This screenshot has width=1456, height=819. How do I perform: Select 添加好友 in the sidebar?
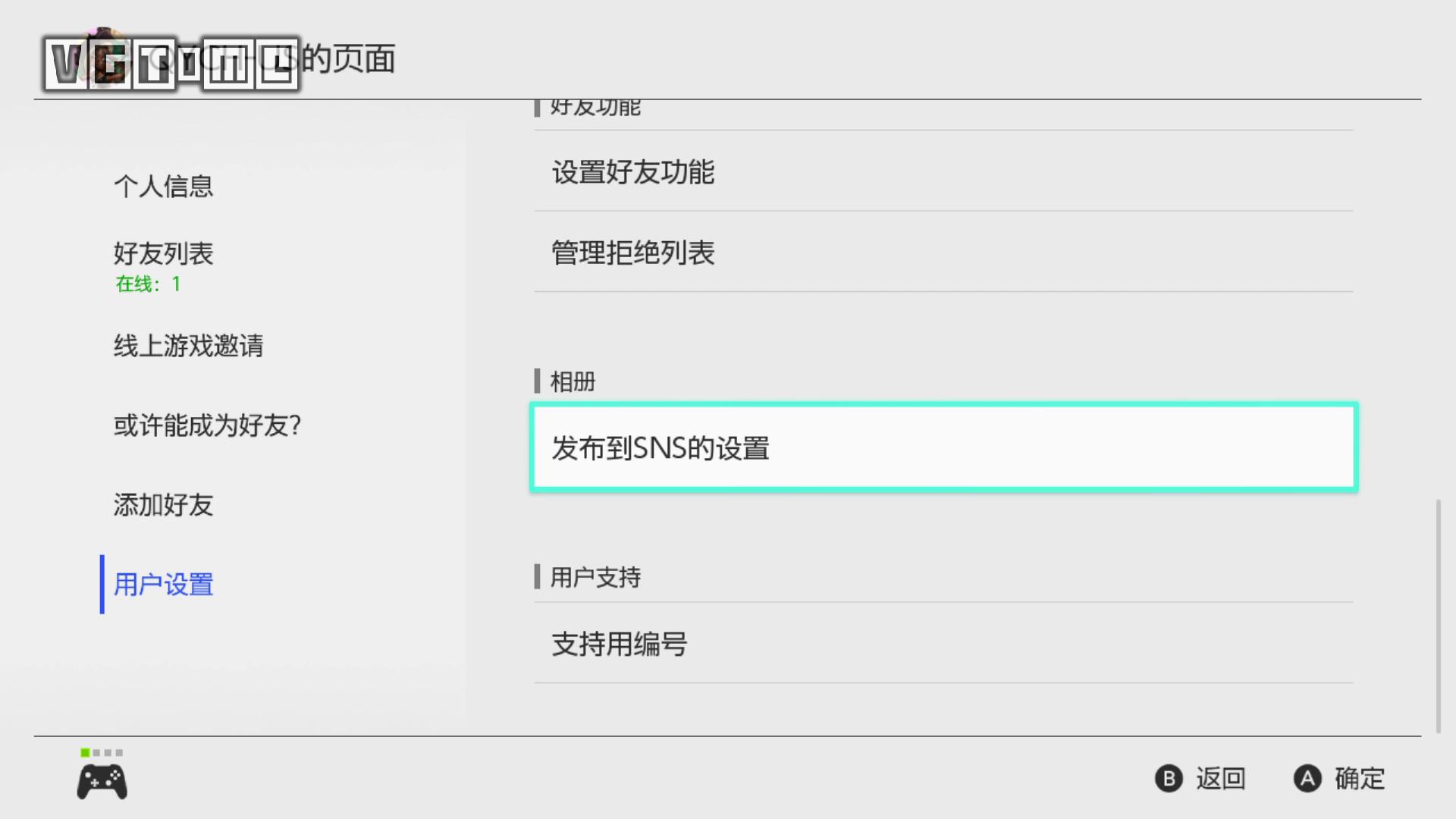(x=164, y=505)
